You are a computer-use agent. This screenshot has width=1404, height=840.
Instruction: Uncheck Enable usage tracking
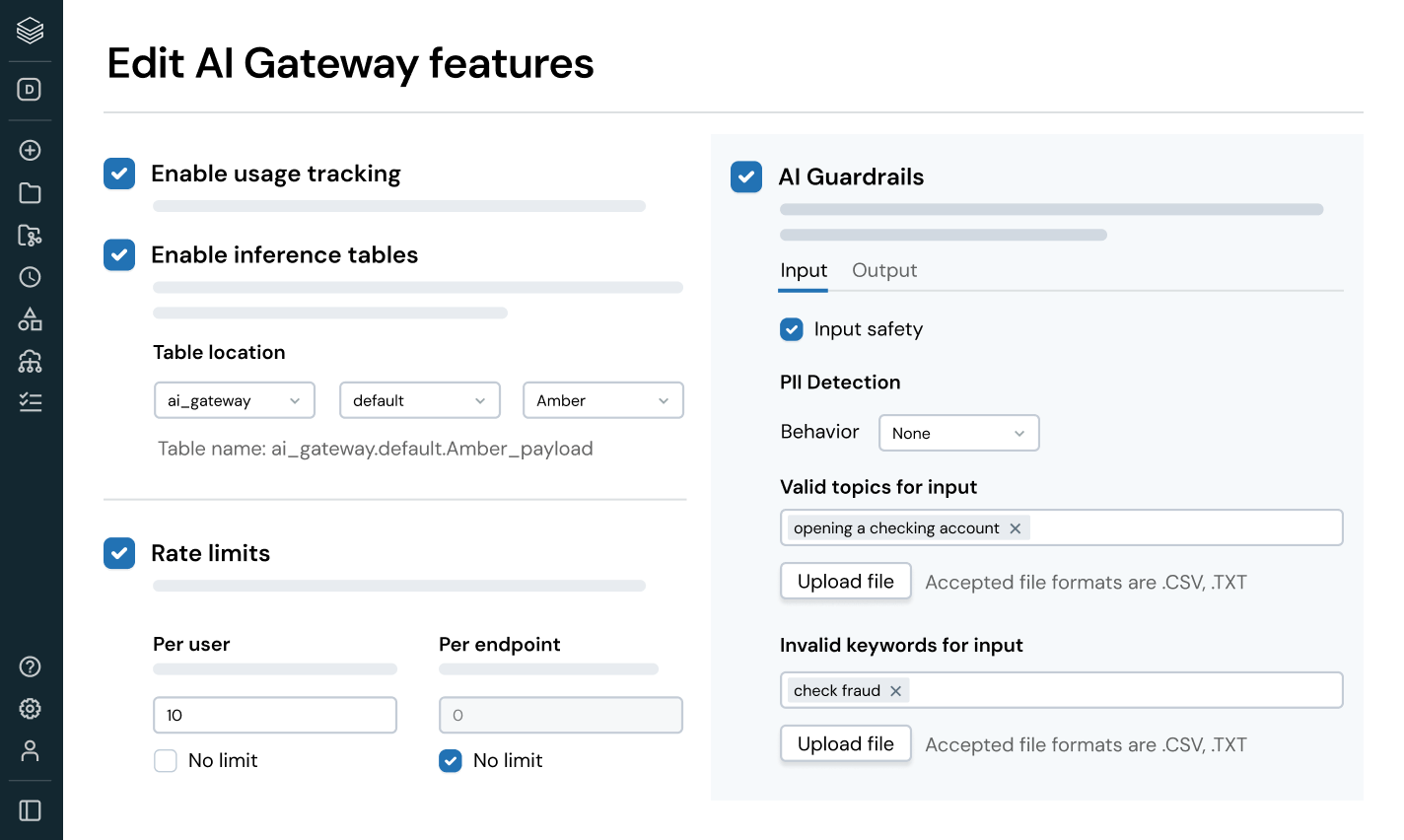[x=119, y=174]
